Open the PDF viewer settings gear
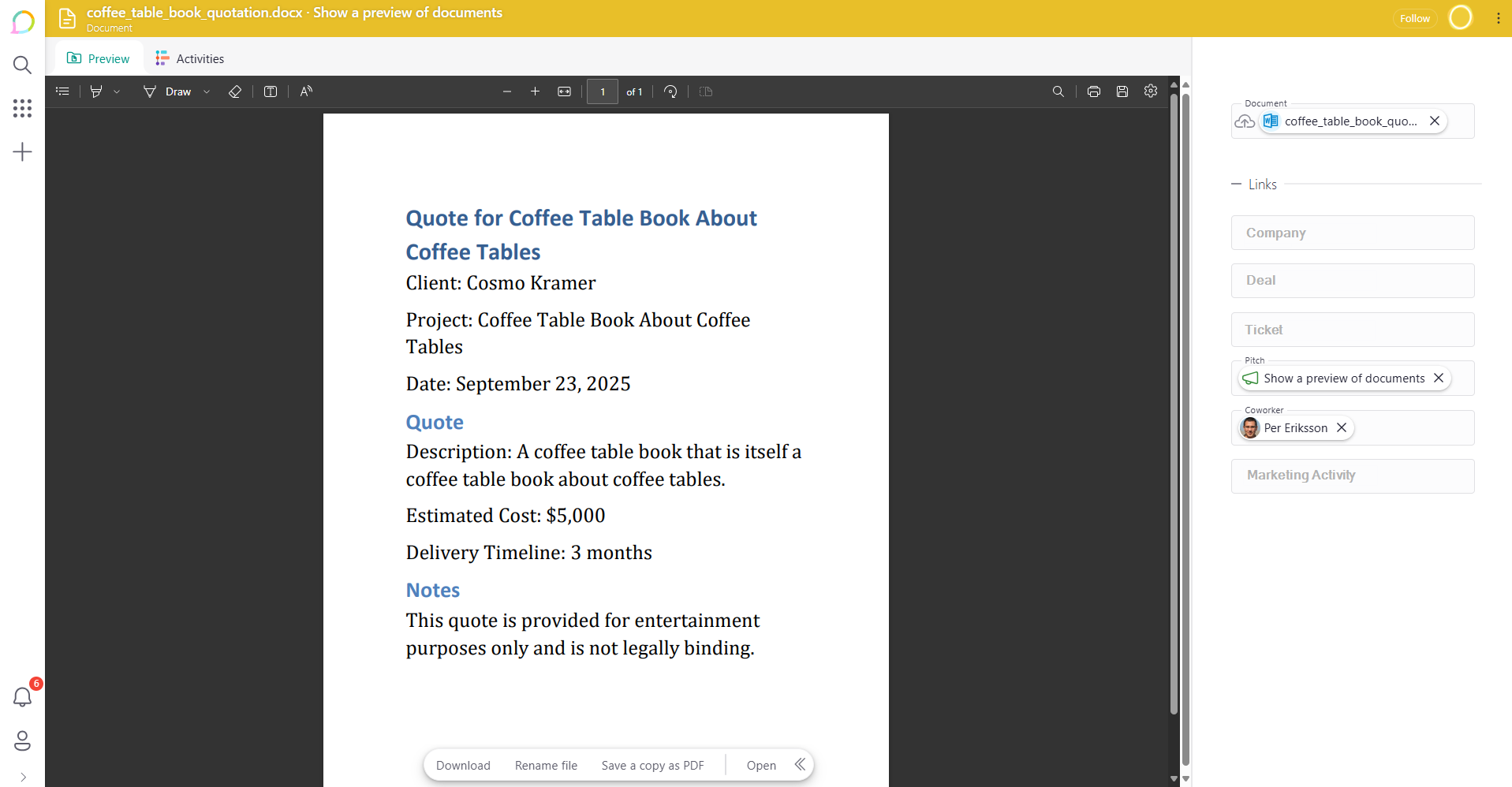This screenshot has height=787, width=1512. point(1151,91)
